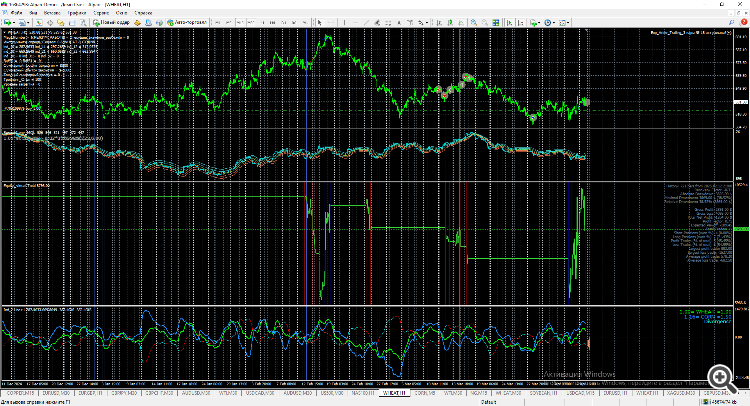Zoom in on the chart

pos(474,22)
